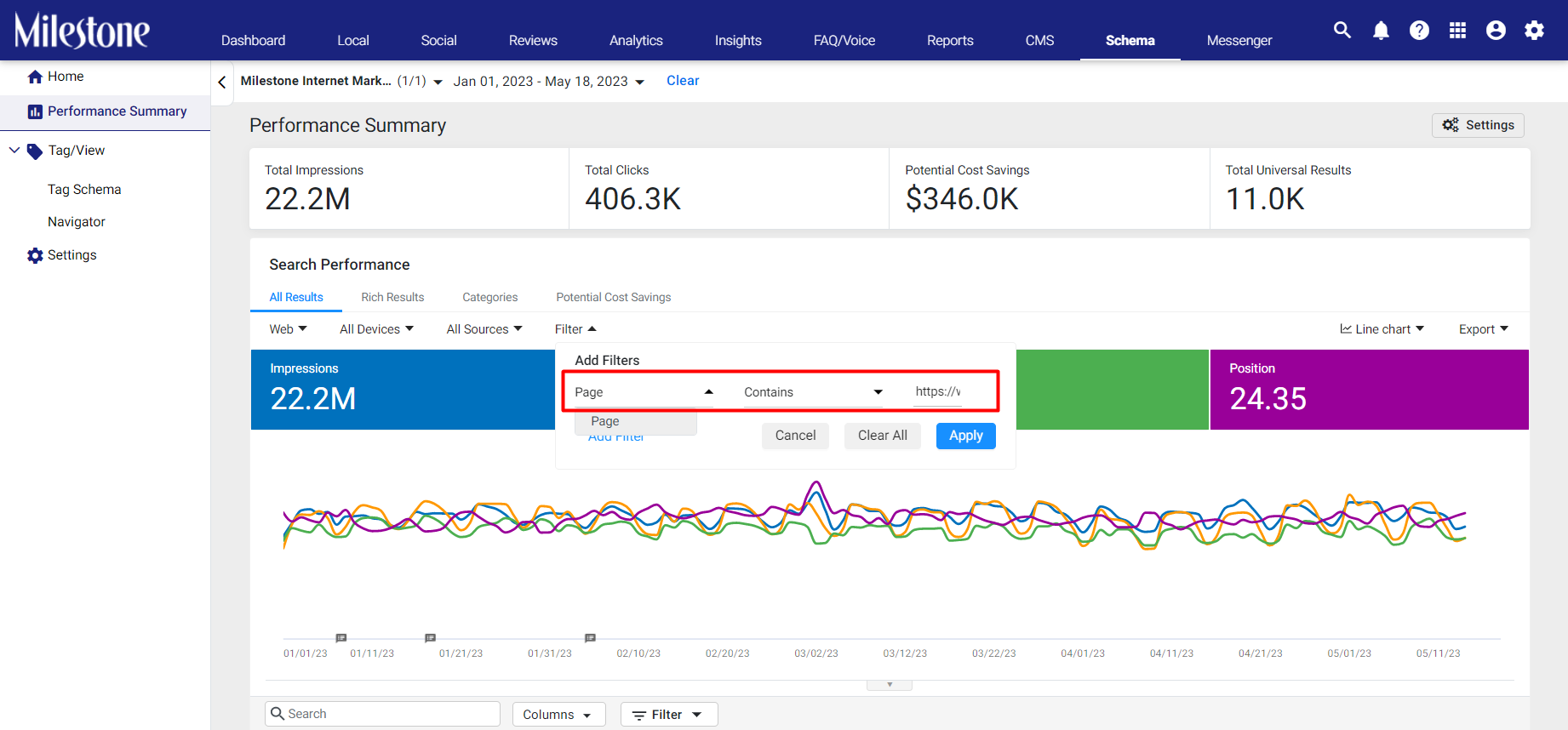Screen dimensions: 1568x730
Task: Click the line chart icon next to Line chart
Action: tap(1346, 328)
